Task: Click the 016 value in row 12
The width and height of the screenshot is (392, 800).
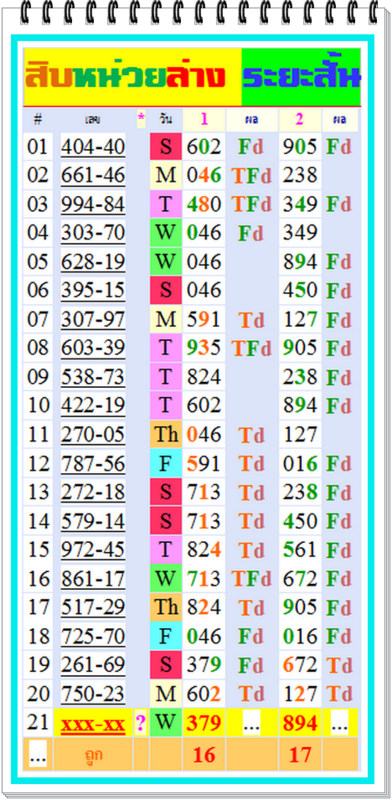Action: [300, 463]
